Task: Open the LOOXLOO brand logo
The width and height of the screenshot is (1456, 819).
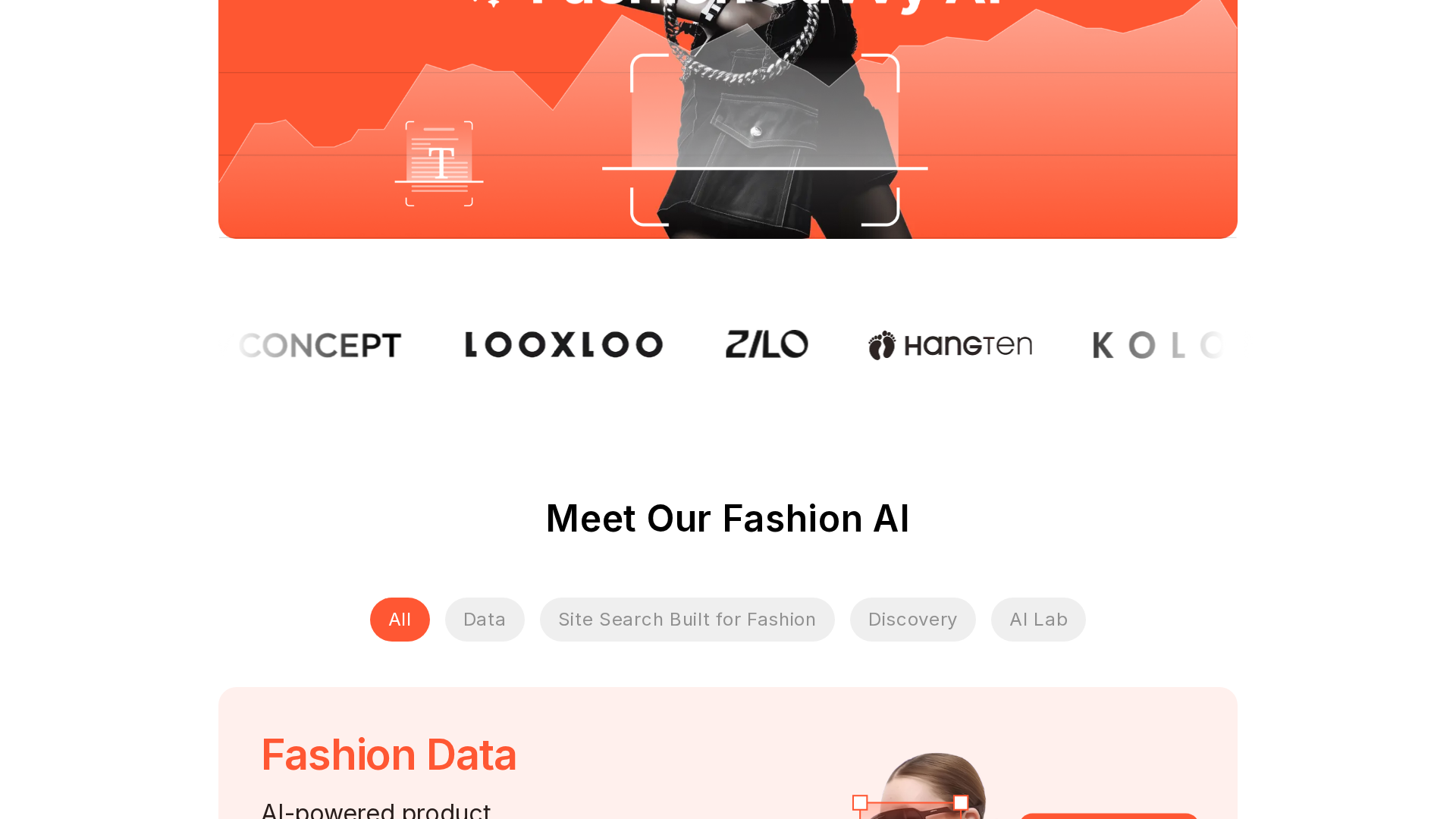Action: click(x=564, y=345)
